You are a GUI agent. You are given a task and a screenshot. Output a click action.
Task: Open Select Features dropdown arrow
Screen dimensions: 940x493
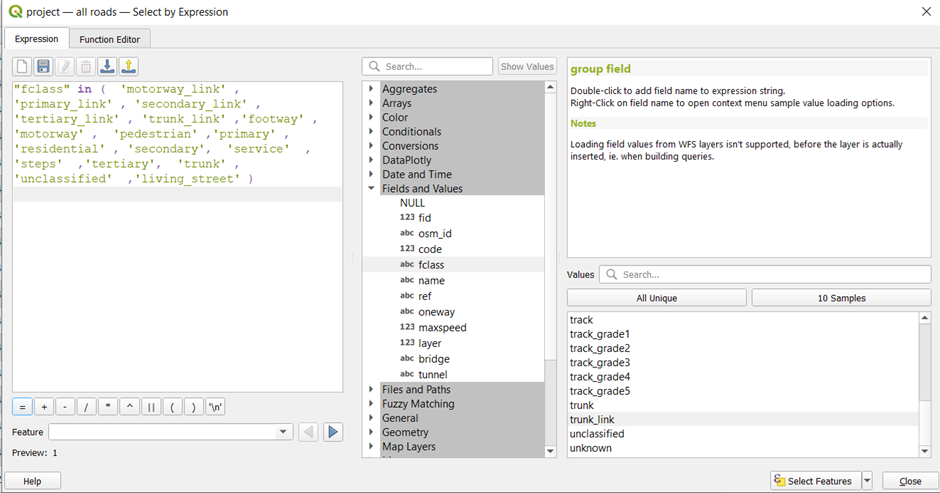click(x=866, y=481)
